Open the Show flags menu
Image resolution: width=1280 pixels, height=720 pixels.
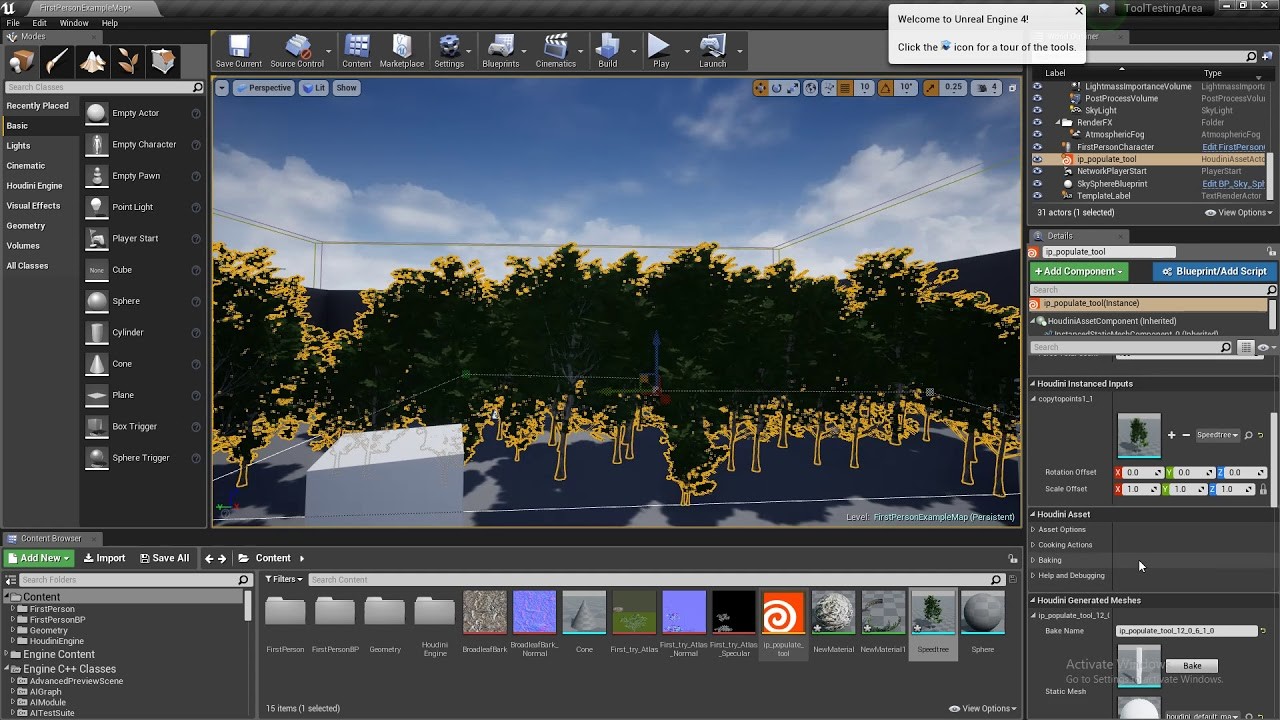[x=346, y=88]
